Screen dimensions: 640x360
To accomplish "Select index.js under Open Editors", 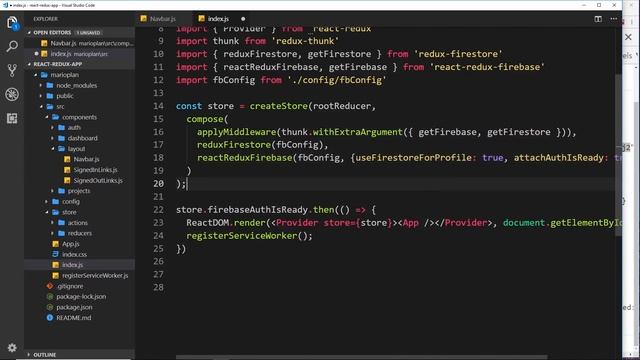I will [x=80, y=53].
